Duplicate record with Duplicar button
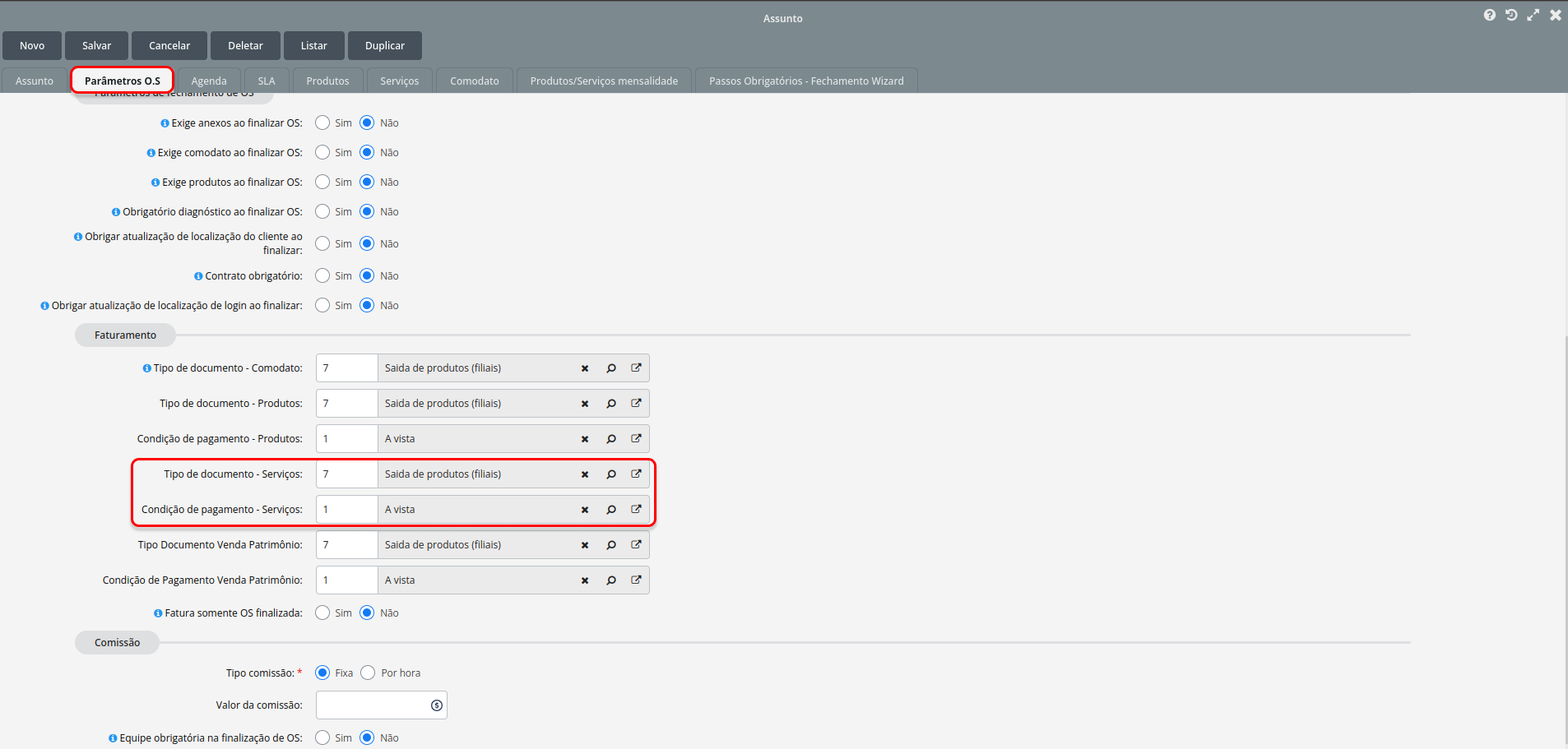Viewport: 1568px width, 749px height. click(385, 46)
